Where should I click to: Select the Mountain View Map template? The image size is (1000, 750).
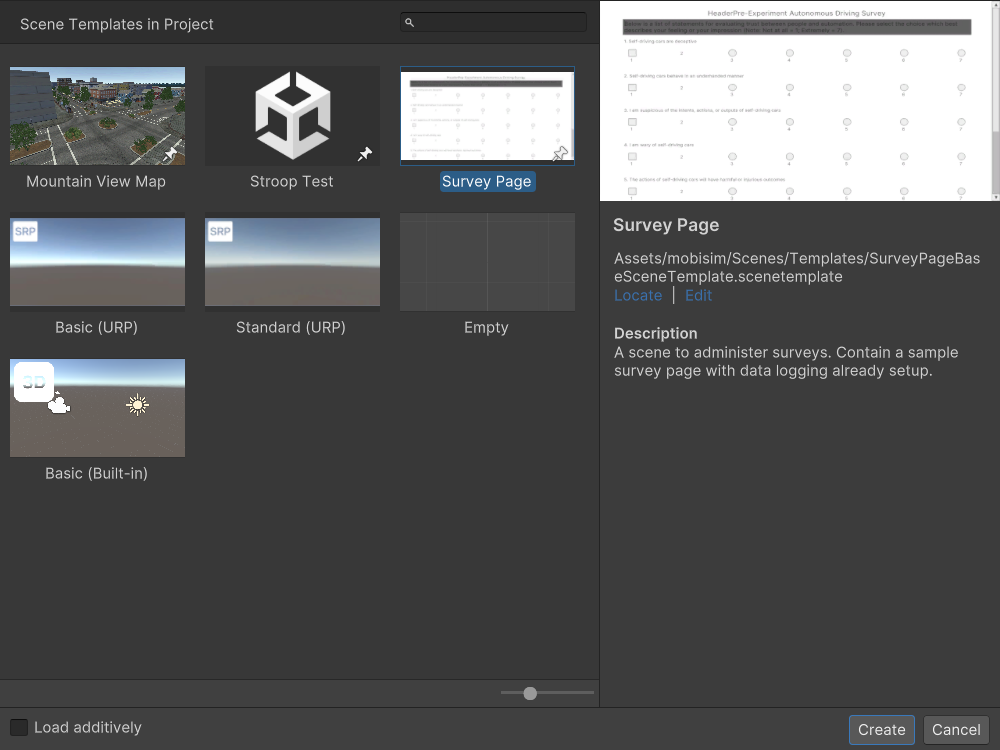[x=98, y=115]
